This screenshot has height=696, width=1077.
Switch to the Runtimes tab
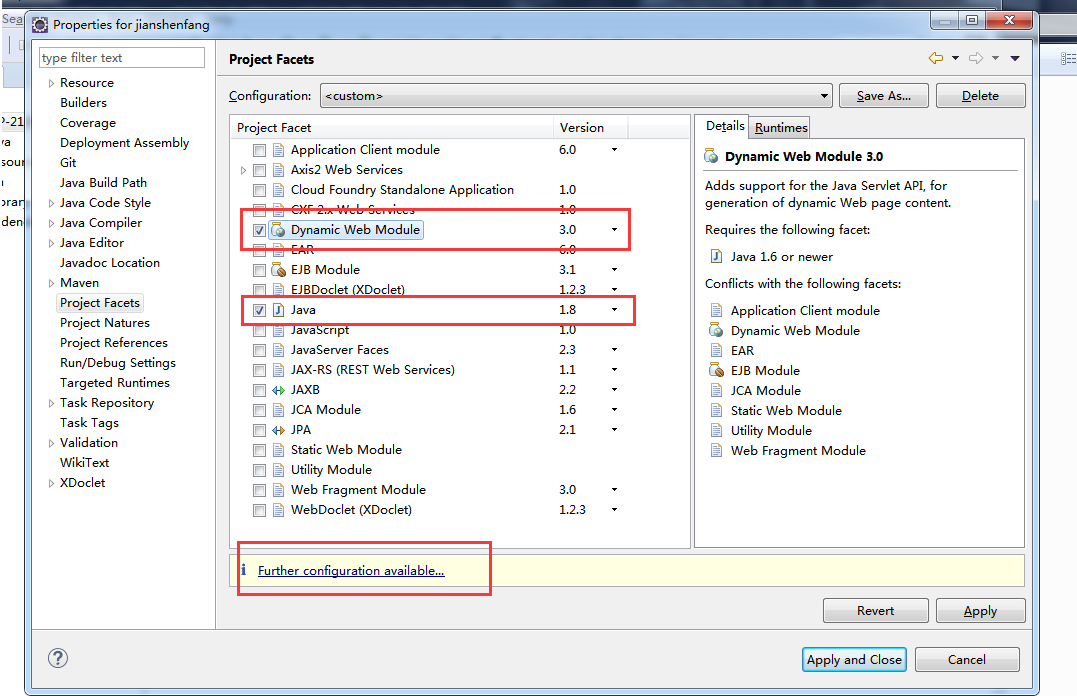pos(780,127)
